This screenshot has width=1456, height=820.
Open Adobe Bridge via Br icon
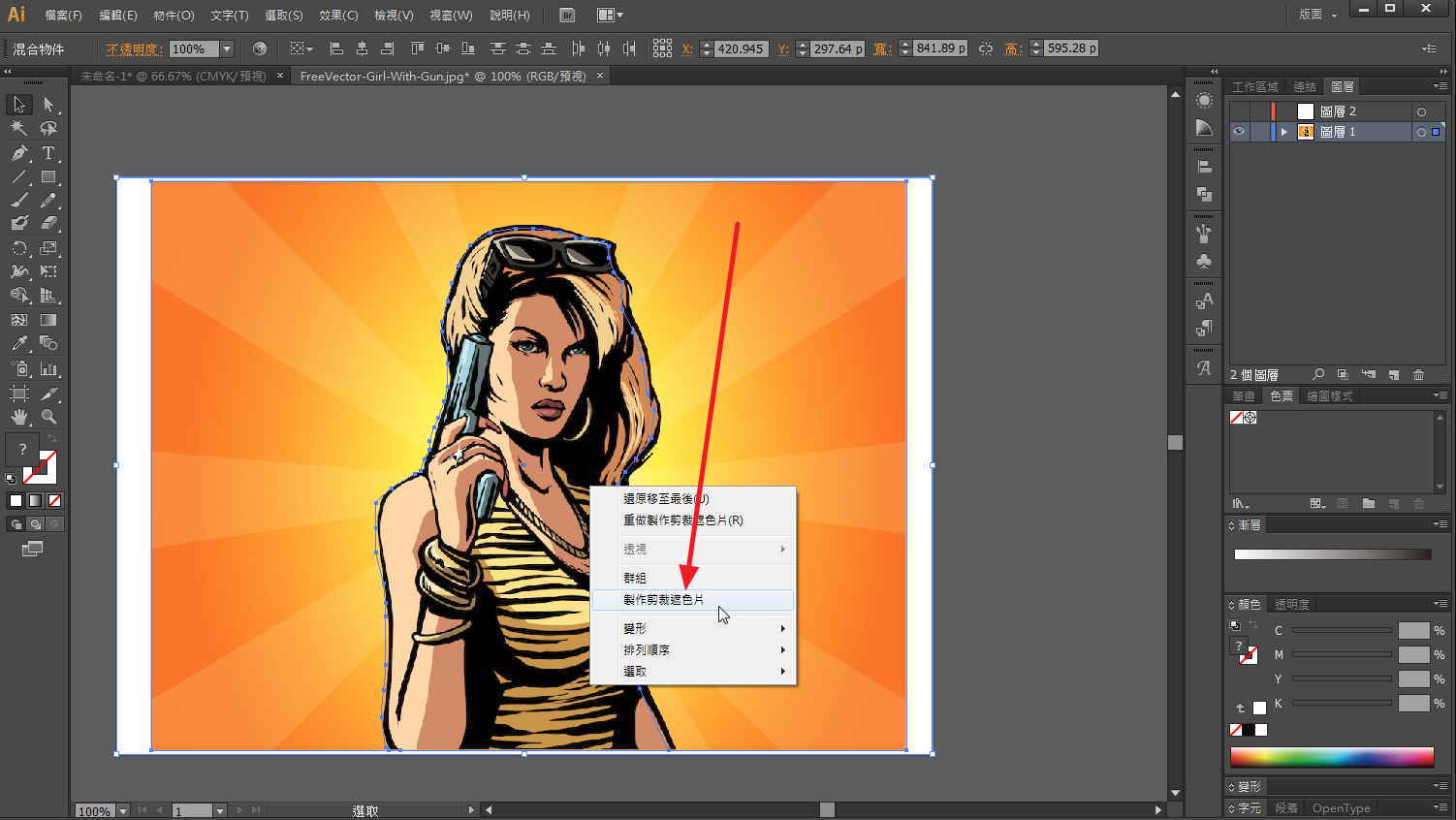tap(568, 15)
